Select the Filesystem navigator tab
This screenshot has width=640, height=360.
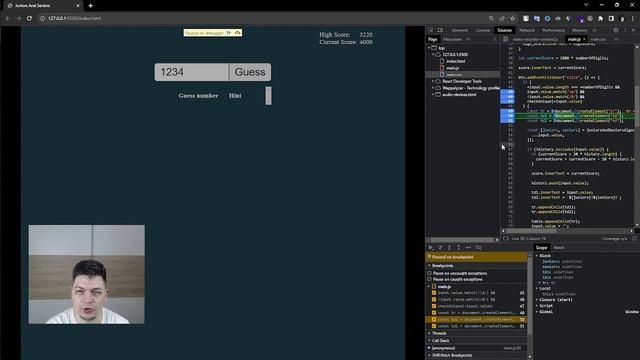[452, 39]
